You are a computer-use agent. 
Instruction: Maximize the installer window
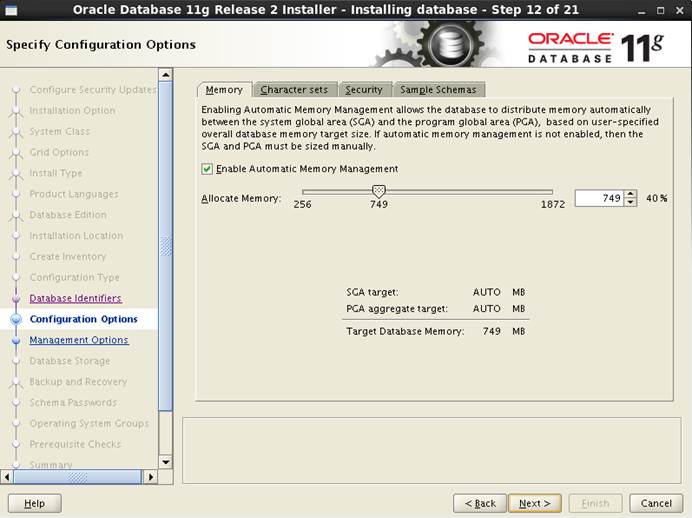[x=660, y=11]
